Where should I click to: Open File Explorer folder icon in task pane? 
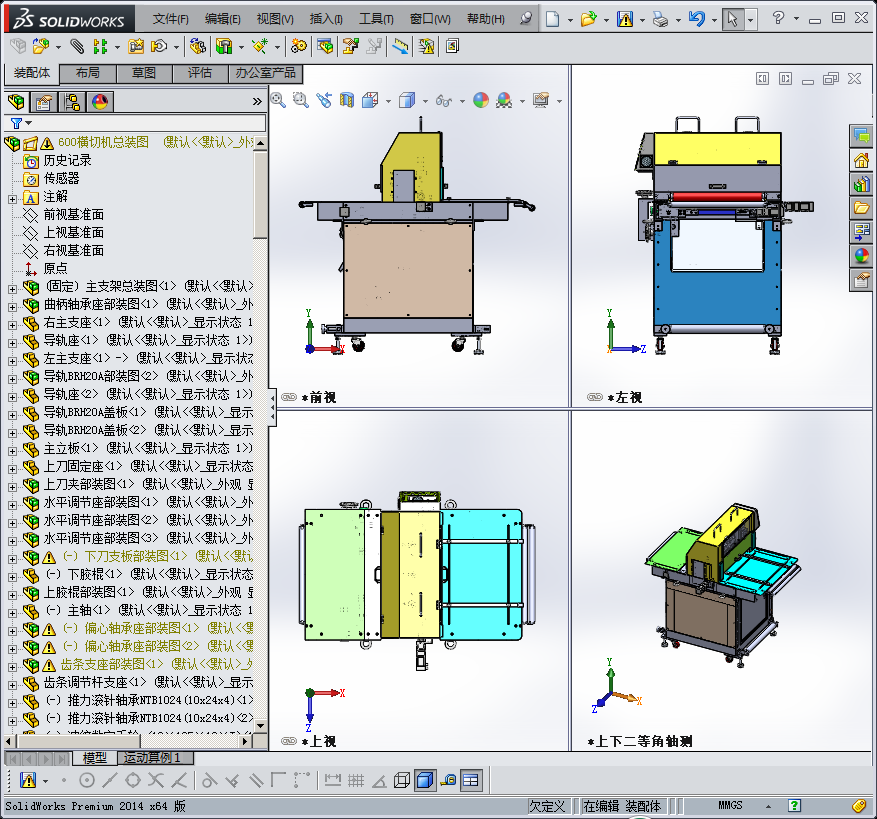pos(861,208)
